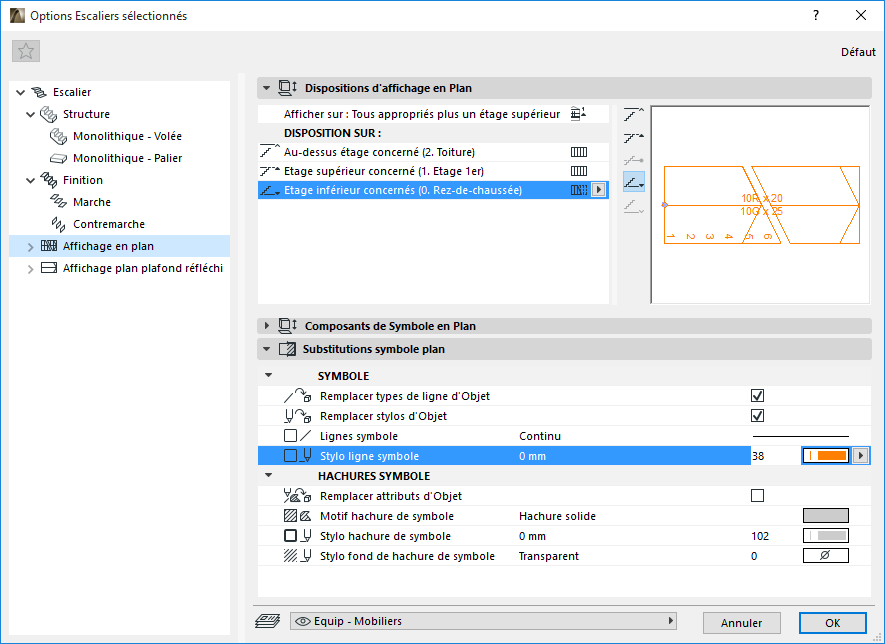Open the Finition page
The height and width of the screenshot is (644, 885).
pos(82,180)
